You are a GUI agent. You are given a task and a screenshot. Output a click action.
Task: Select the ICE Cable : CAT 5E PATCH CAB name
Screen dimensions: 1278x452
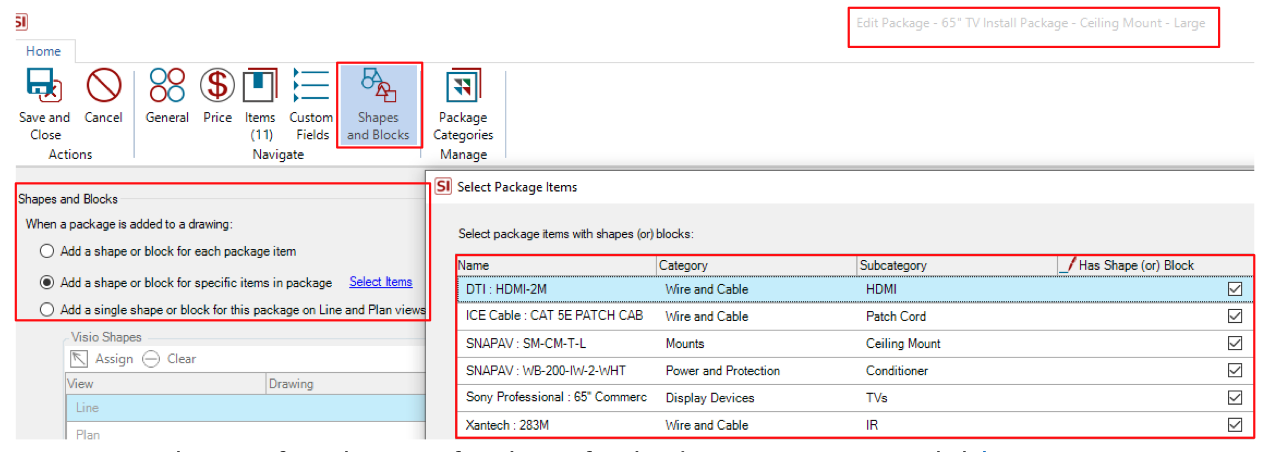coord(554,316)
